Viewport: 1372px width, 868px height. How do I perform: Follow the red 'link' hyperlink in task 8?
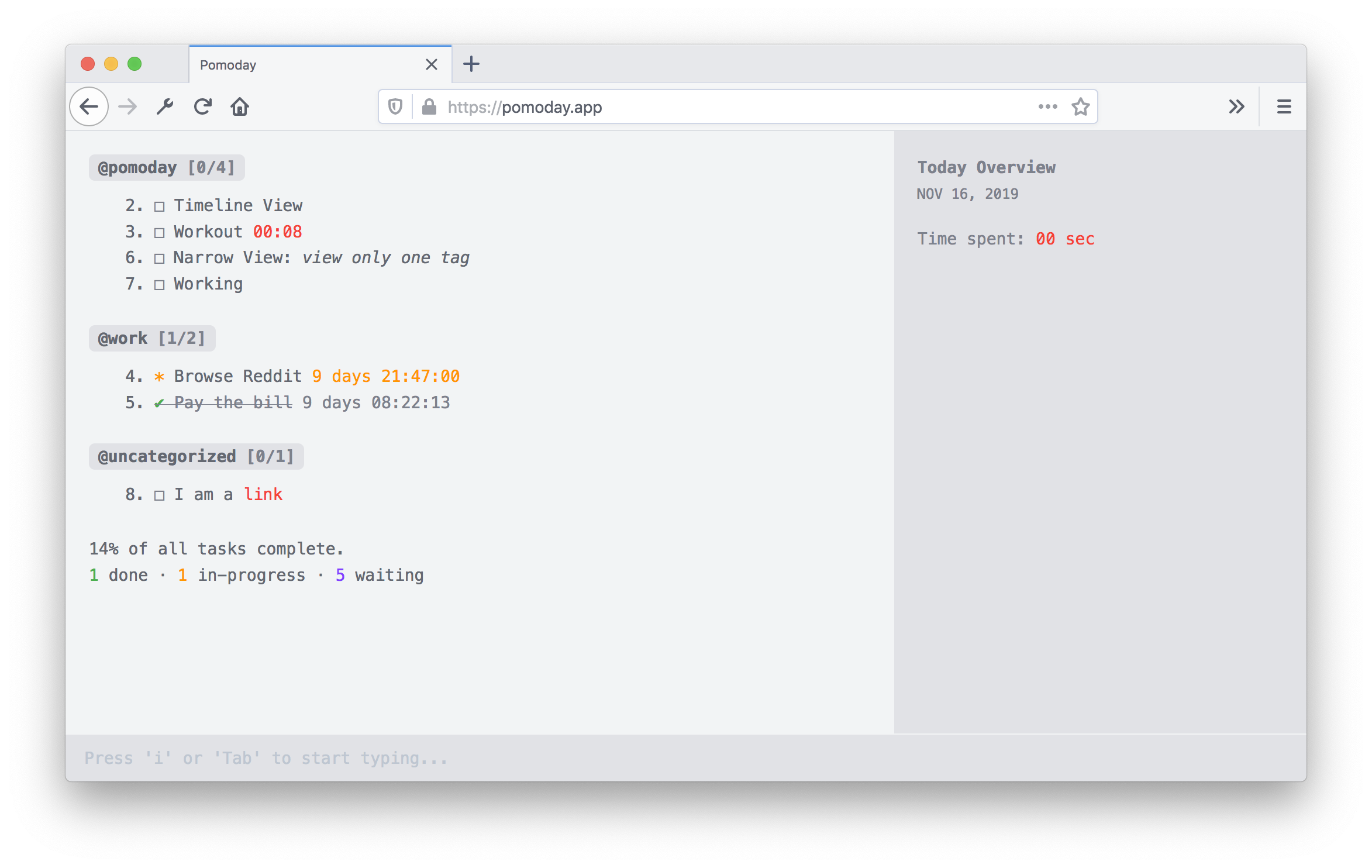click(x=263, y=495)
